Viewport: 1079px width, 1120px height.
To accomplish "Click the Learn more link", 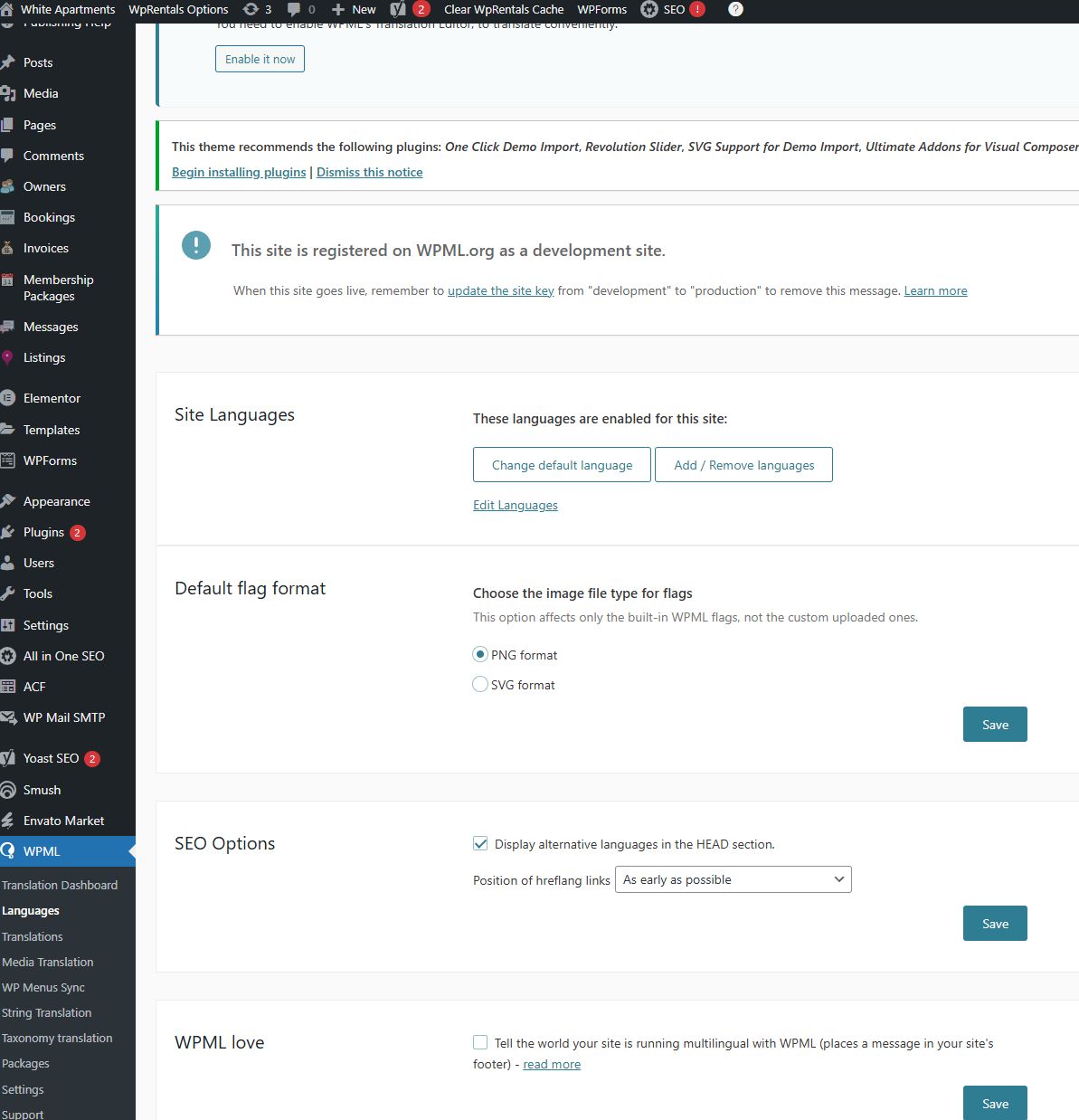I will click(935, 290).
